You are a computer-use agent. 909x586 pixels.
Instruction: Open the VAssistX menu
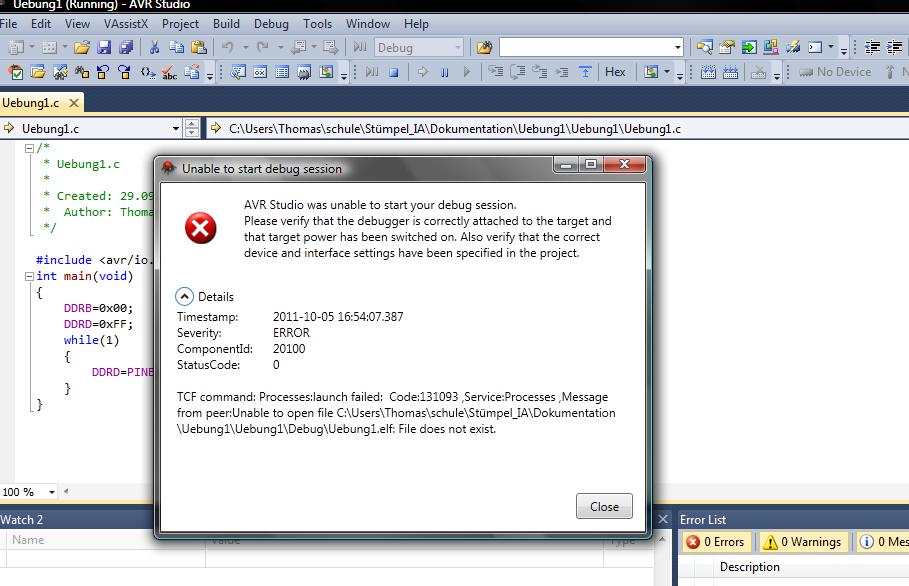(126, 24)
